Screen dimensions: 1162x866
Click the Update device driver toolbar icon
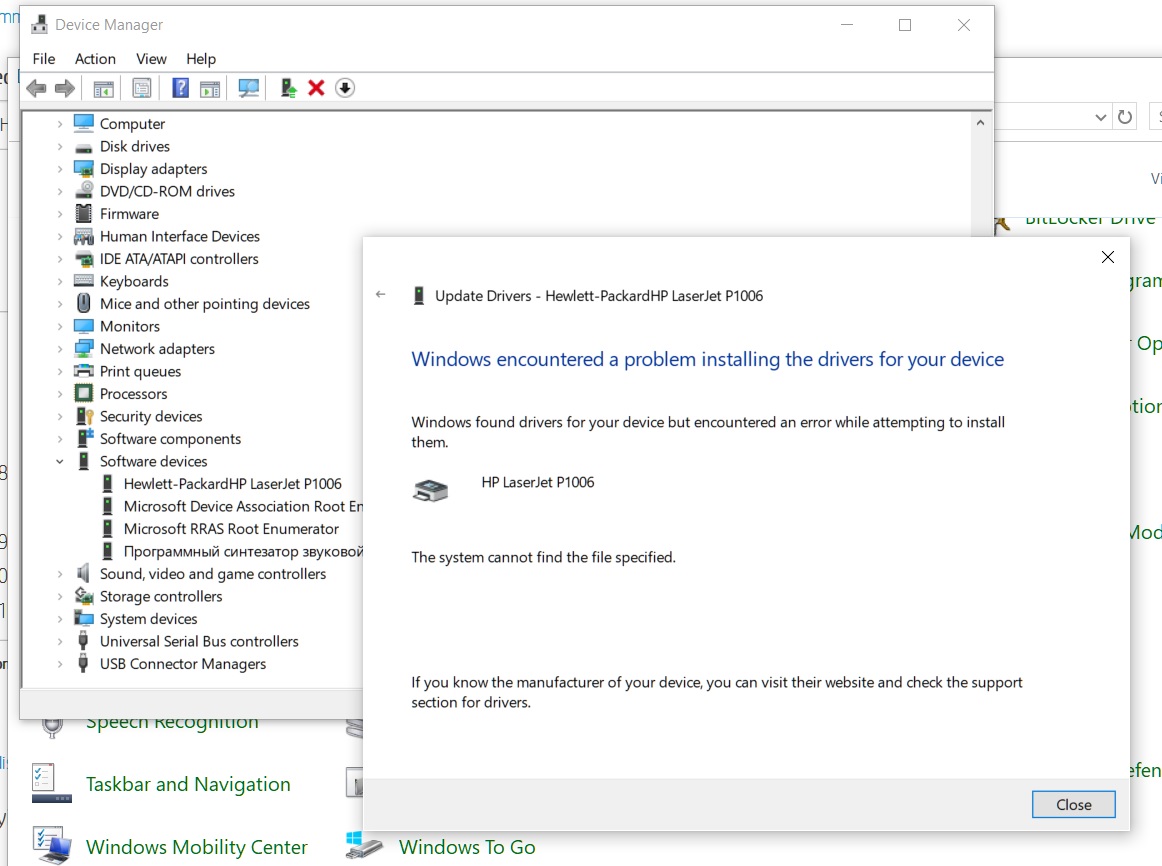[288, 88]
